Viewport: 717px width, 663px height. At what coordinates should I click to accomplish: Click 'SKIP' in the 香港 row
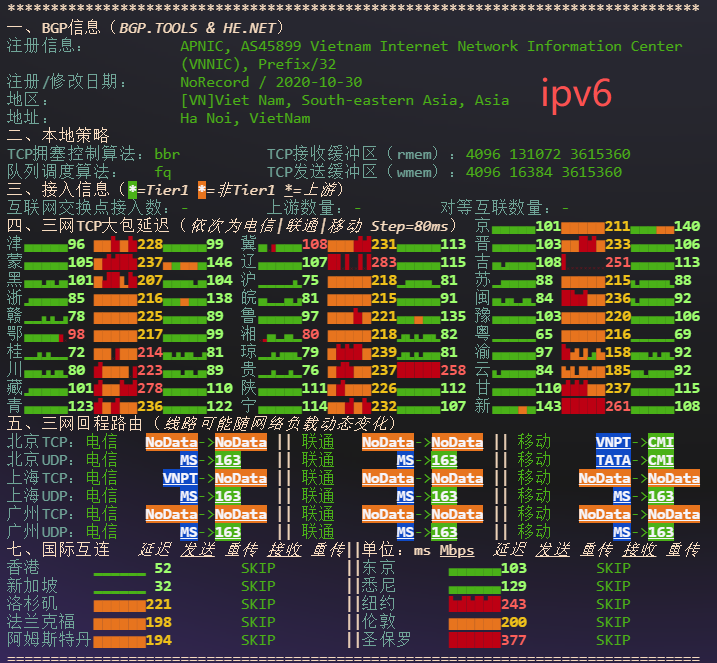[x=258, y=568]
